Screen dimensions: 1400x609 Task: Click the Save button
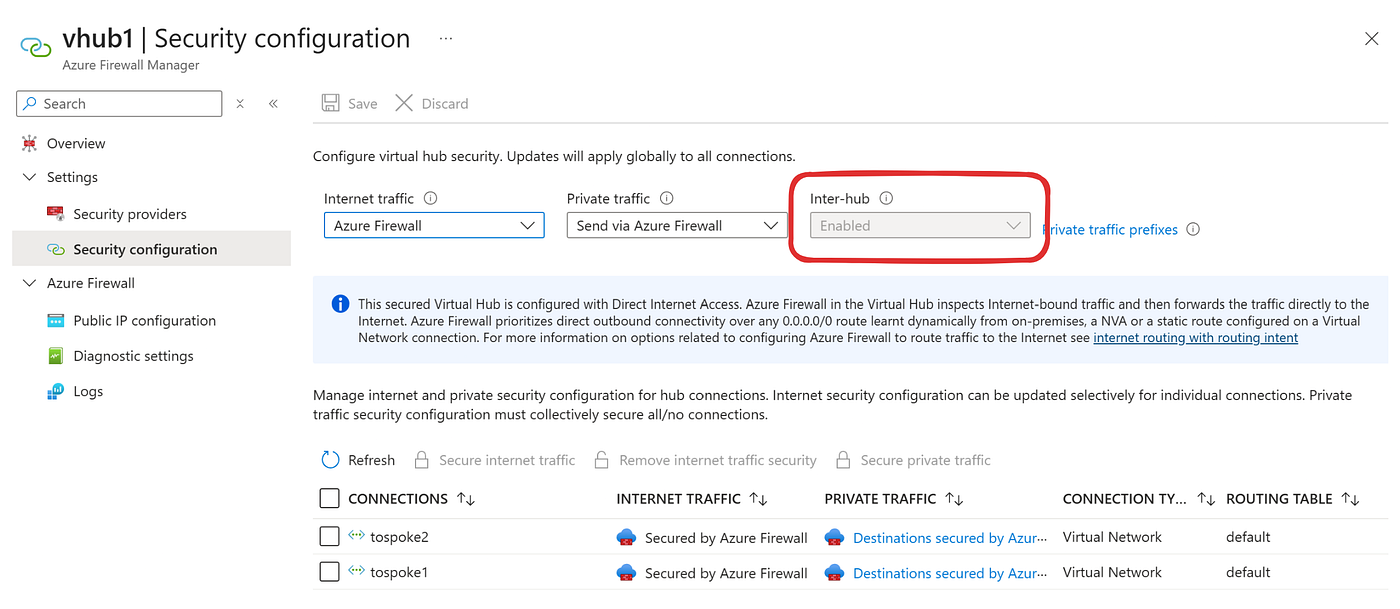pyautogui.click(x=349, y=104)
